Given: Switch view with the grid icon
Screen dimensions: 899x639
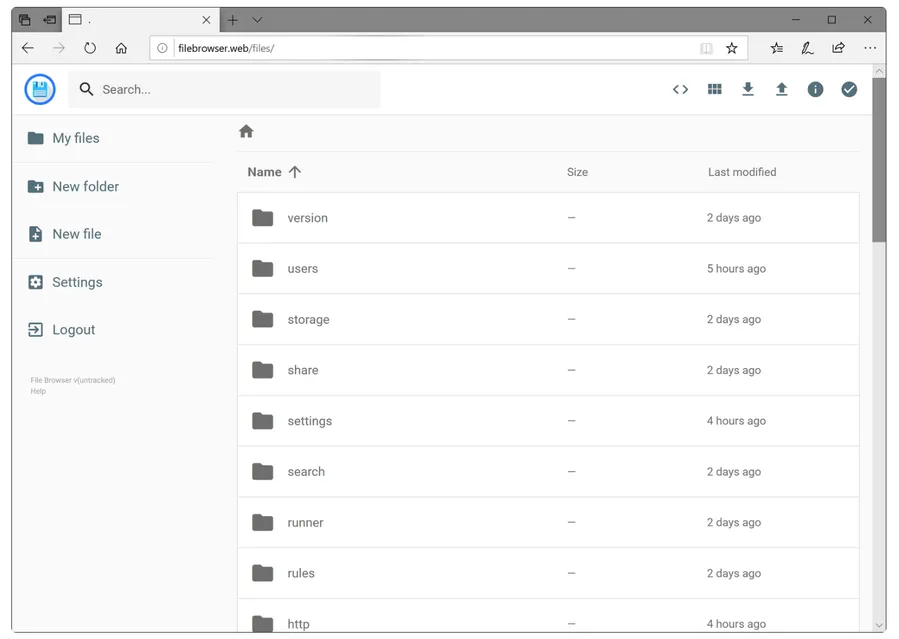Looking at the screenshot, I should pyautogui.click(x=714, y=89).
